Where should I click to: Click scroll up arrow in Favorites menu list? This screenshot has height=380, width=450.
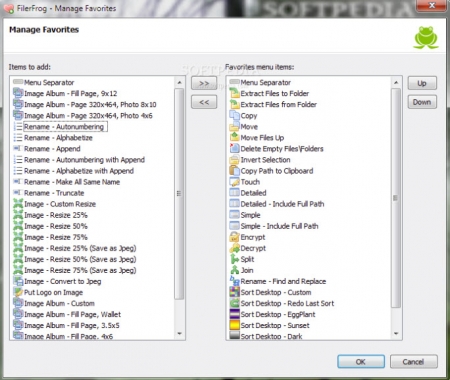coord(396,82)
